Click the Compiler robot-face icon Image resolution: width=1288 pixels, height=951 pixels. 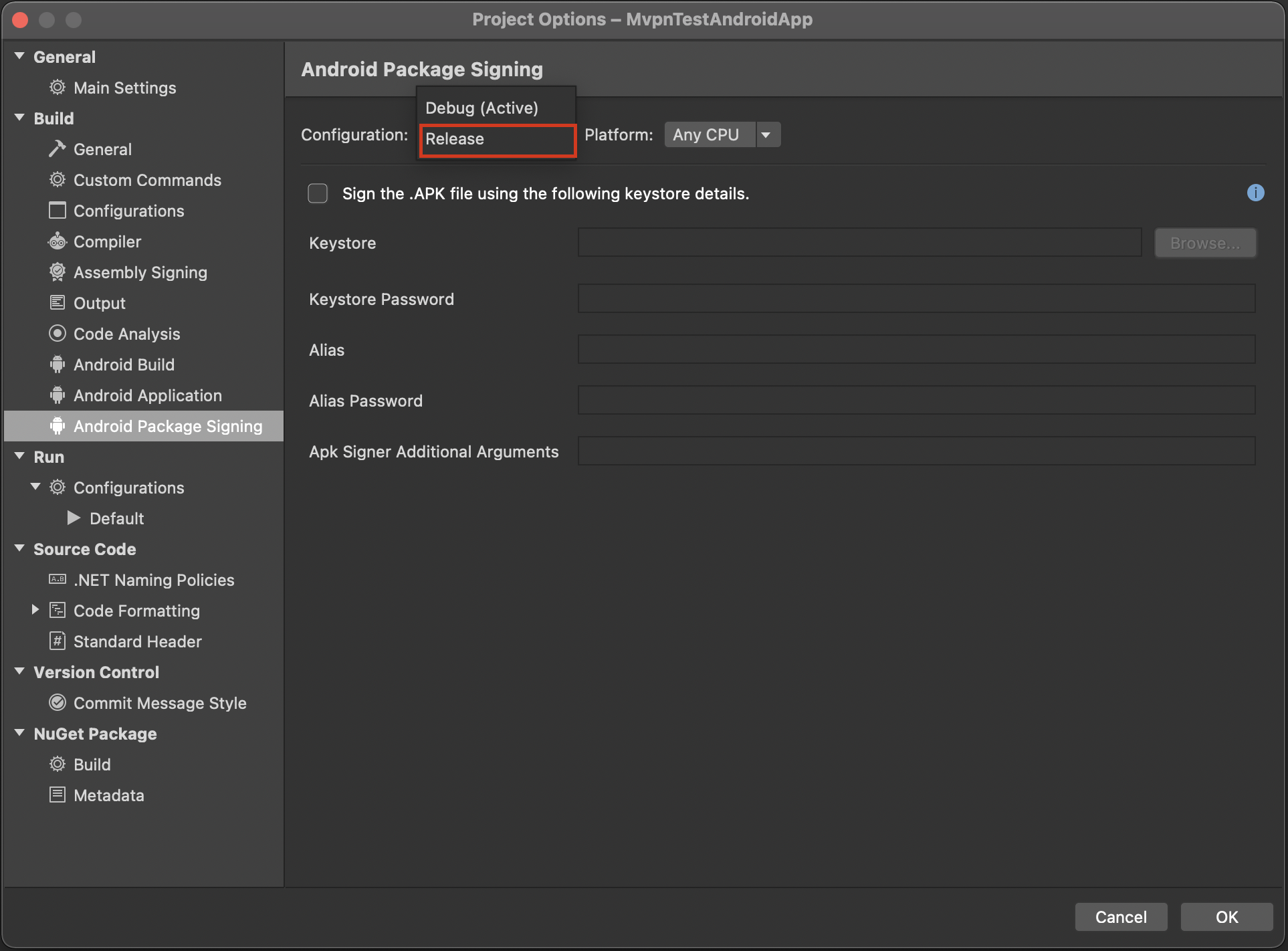[x=58, y=241]
